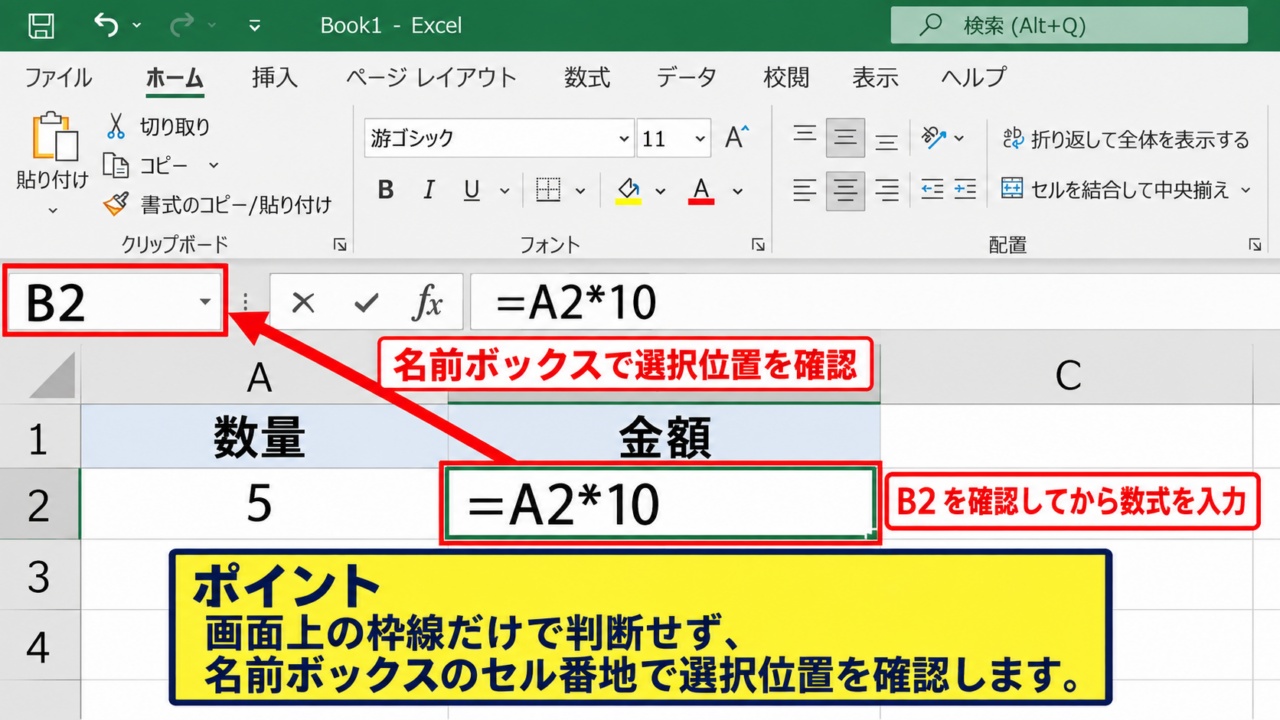Click increase indent icon
The height and width of the screenshot is (720, 1280).
(x=965, y=189)
